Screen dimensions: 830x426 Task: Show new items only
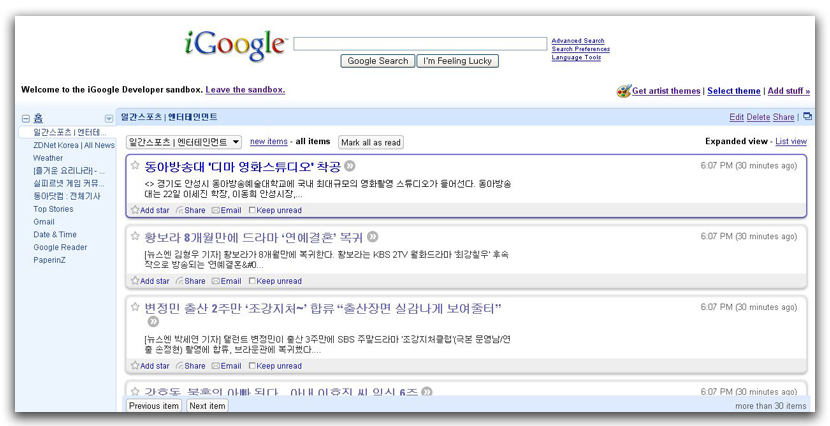click(268, 141)
